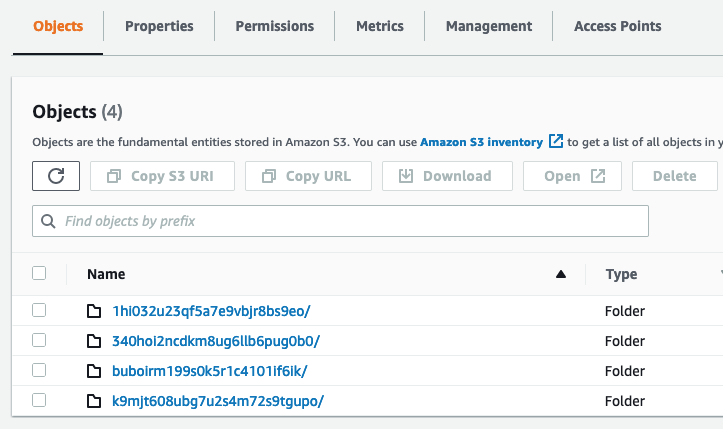Image resolution: width=723 pixels, height=429 pixels.
Task: Click the folder icon for 340hoi2ncdkm8ug6llb6pug0b0/
Action: [x=94, y=341]
